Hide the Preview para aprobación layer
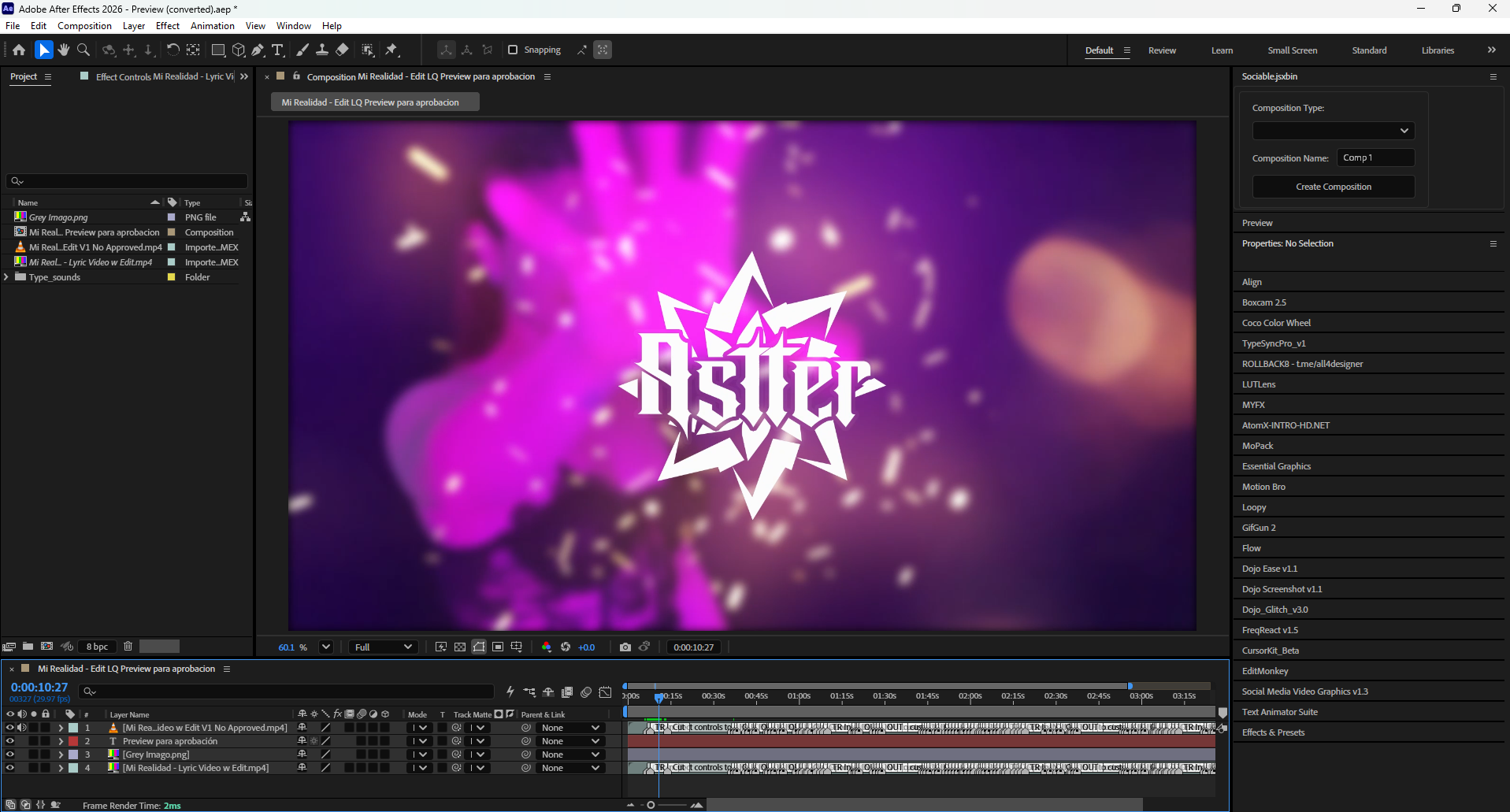 10,741
